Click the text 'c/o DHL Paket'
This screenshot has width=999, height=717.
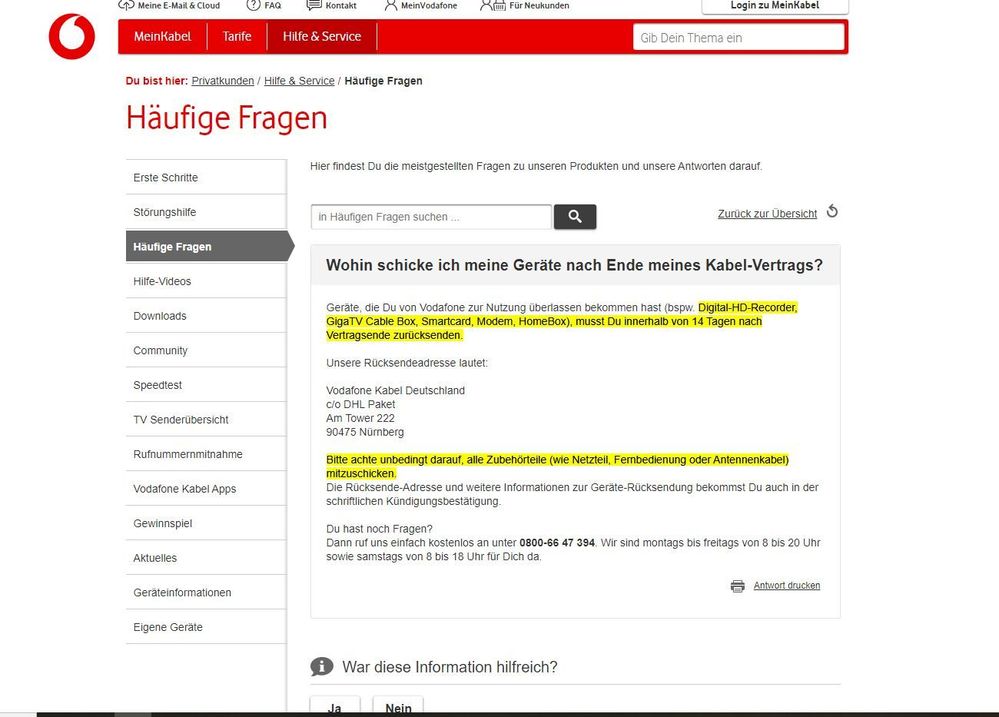(x=360, y=404)
